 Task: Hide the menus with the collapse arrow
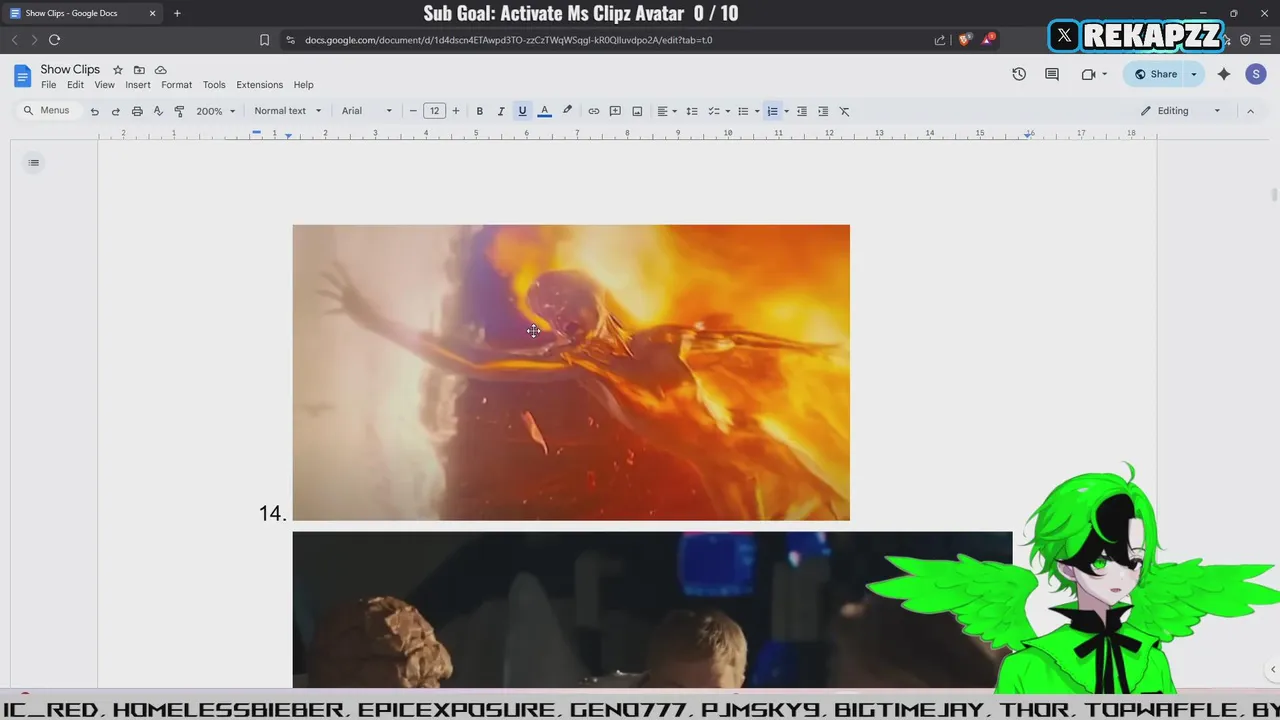click(x=1250, y=111)
